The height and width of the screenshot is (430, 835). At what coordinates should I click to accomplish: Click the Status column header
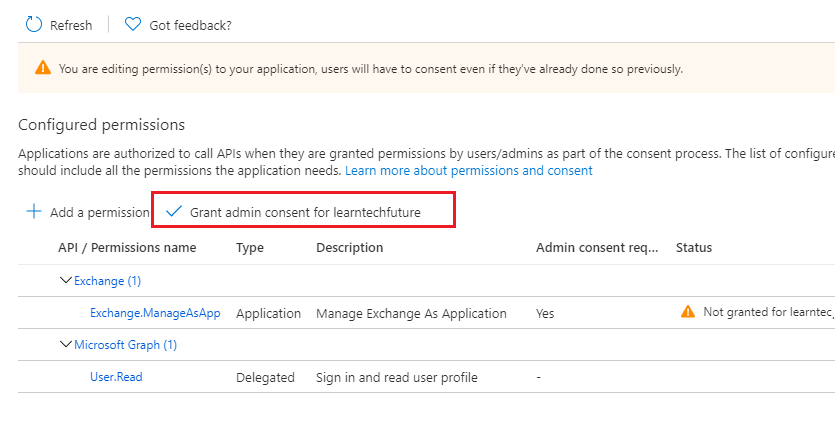coord(694,247)
